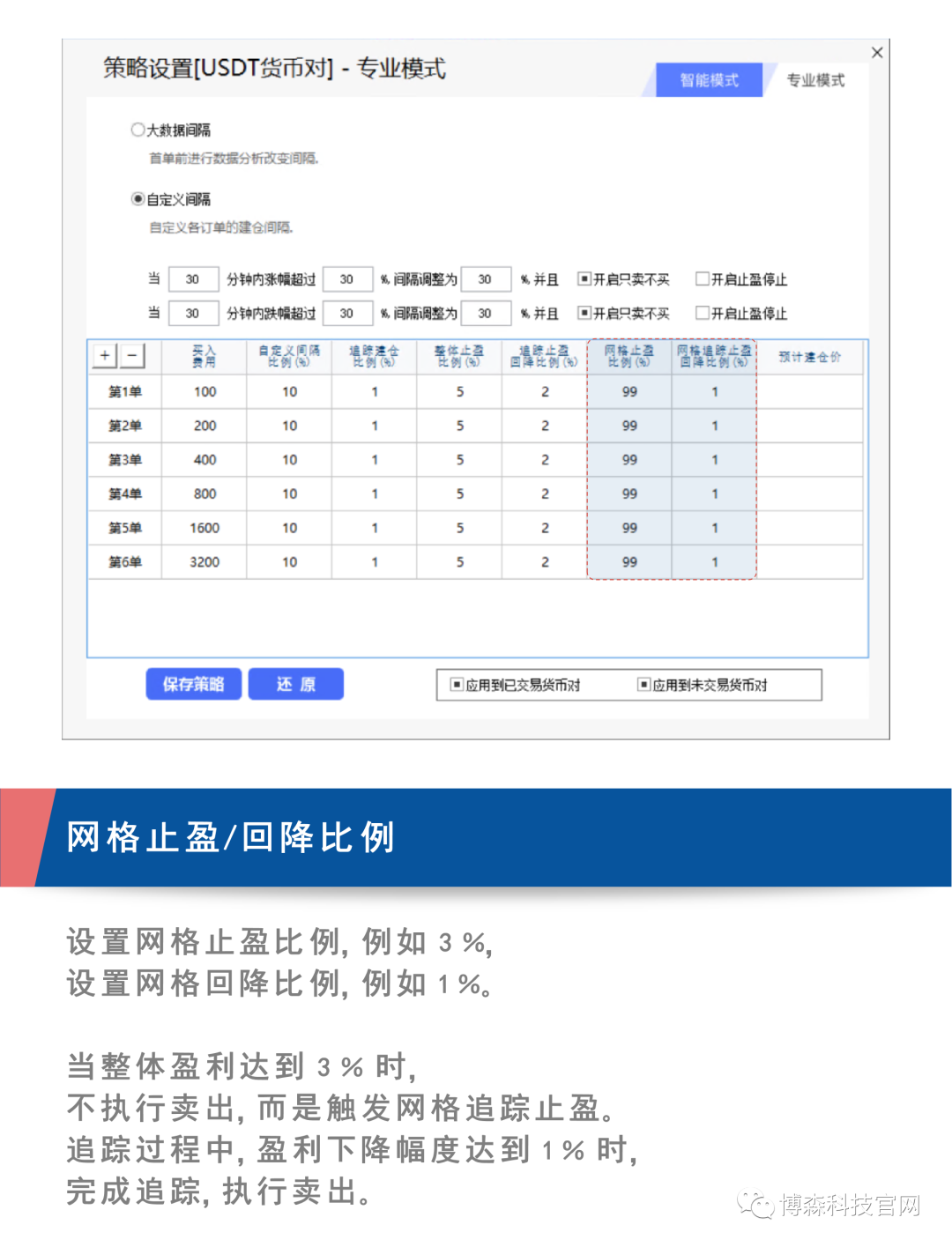Close the strategy settings dialog
The height and width of the screenshot is (1247, 952).
(x=876, y=53)
